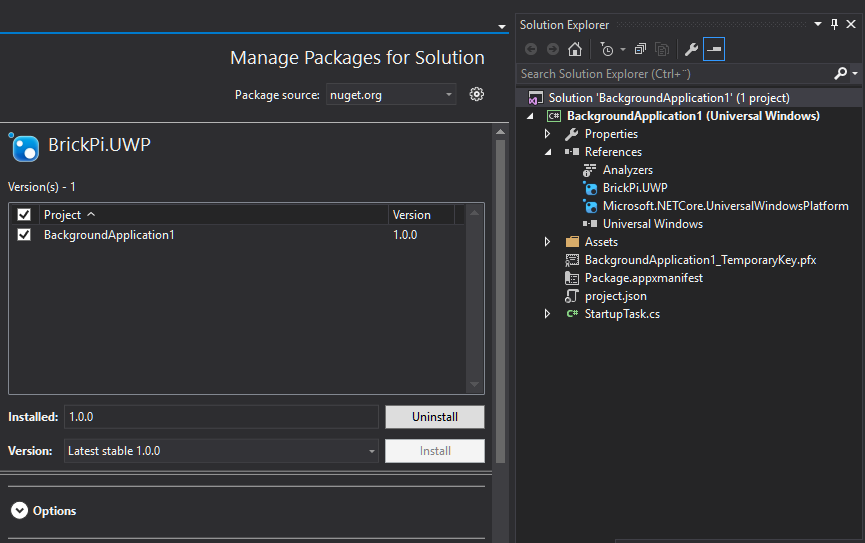Toggle the Preview Selected Items button
The width and height of the screenshot is (865, 543).
click(x=714, y=50)
